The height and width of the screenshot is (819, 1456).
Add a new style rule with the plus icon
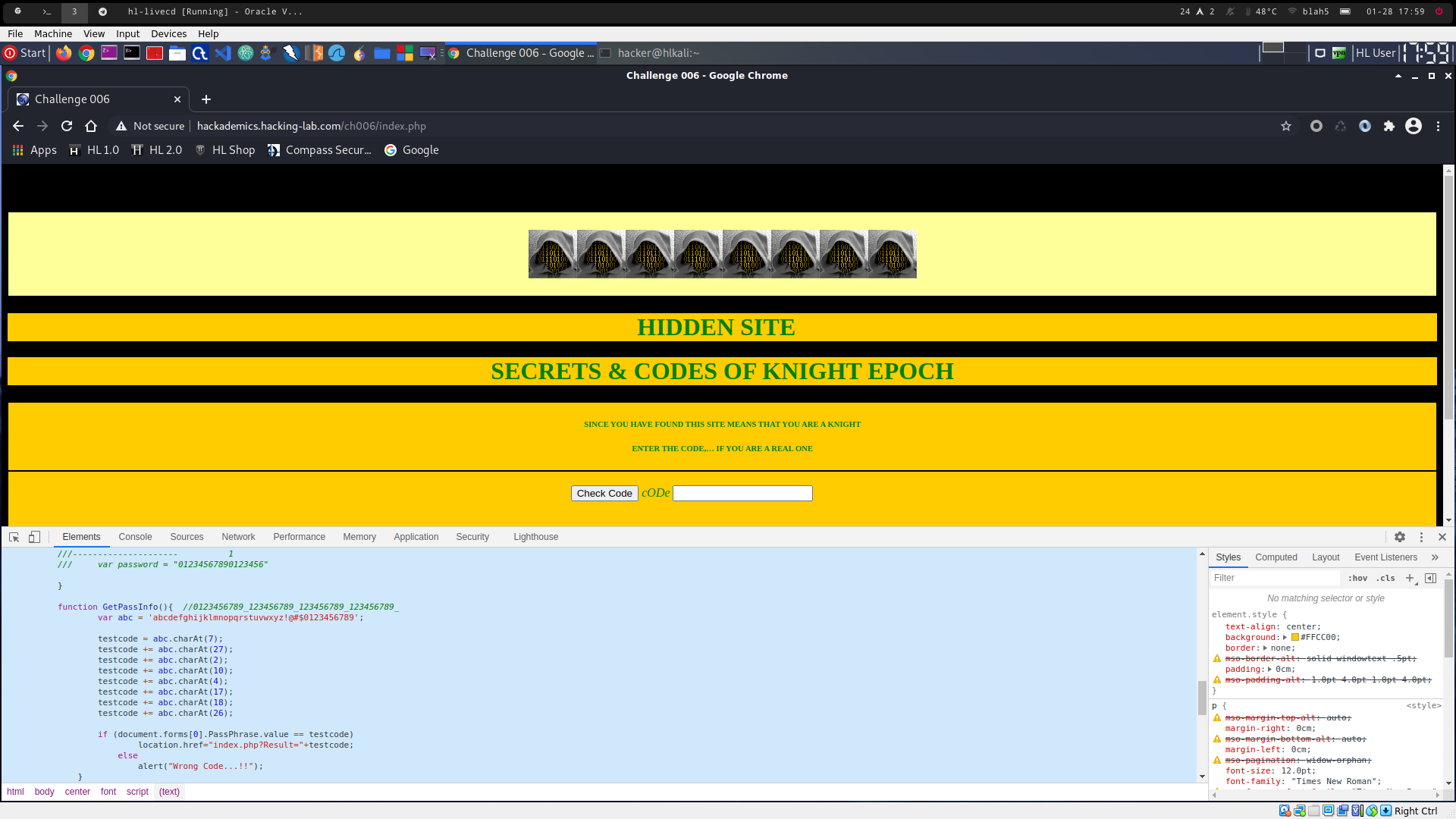point(1409,578)
